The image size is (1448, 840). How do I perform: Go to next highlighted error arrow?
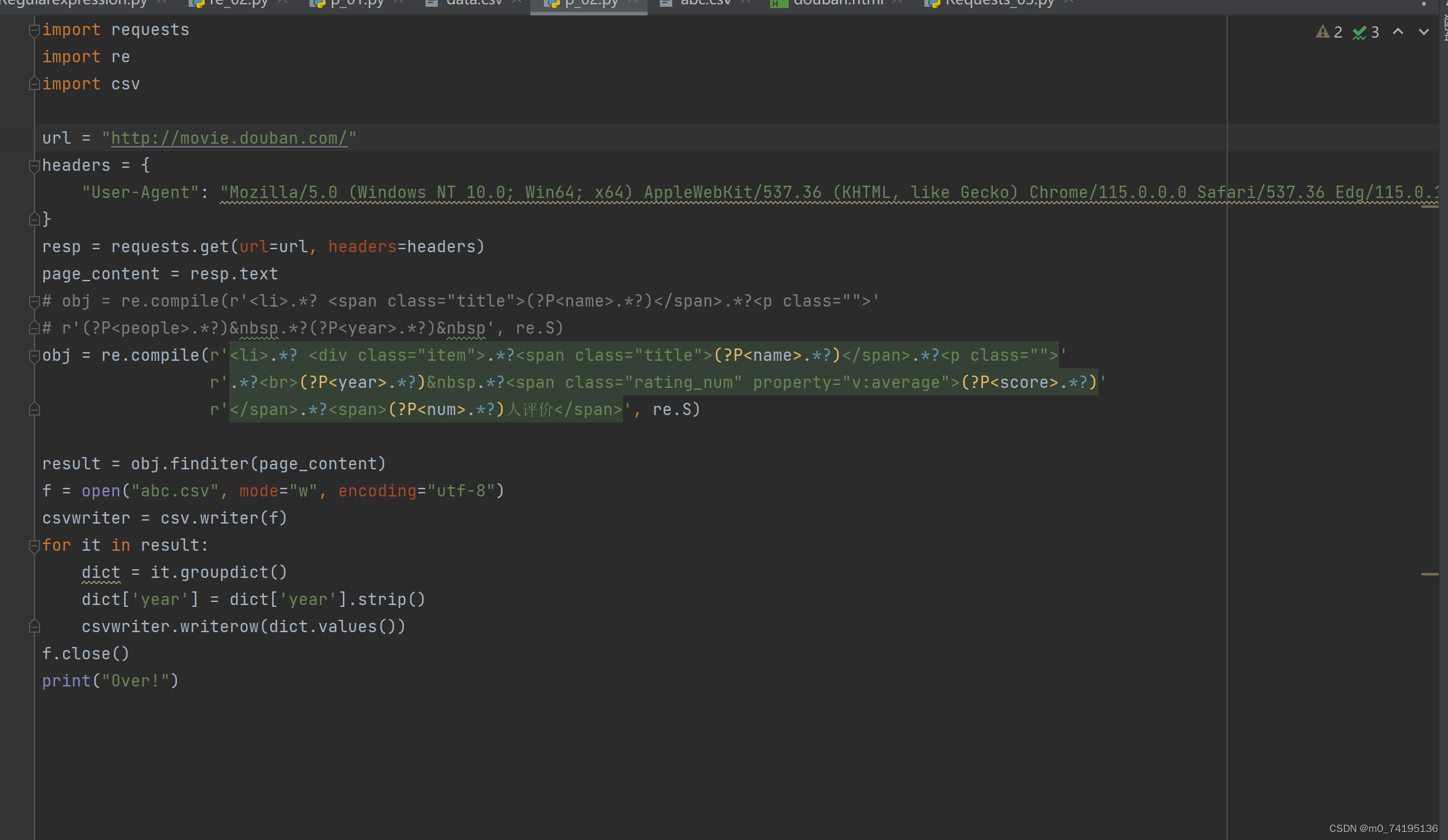[1424, 32]
